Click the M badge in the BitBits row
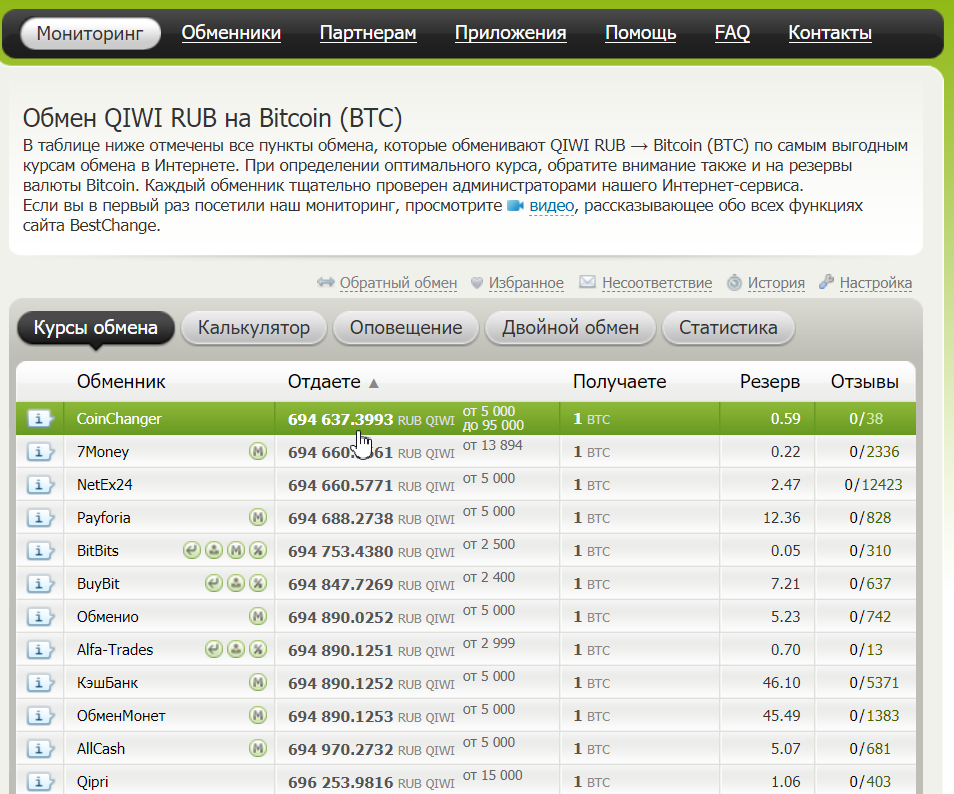 coord(236,551)
